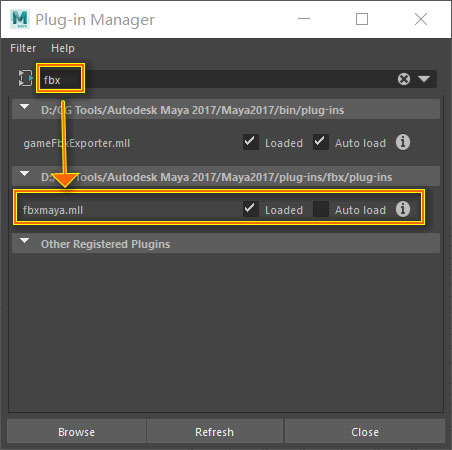This screenshot has height=450, width=452.
Task: Toggle Auto load for gameFbxExporter.mll
Action: [321, 142]
